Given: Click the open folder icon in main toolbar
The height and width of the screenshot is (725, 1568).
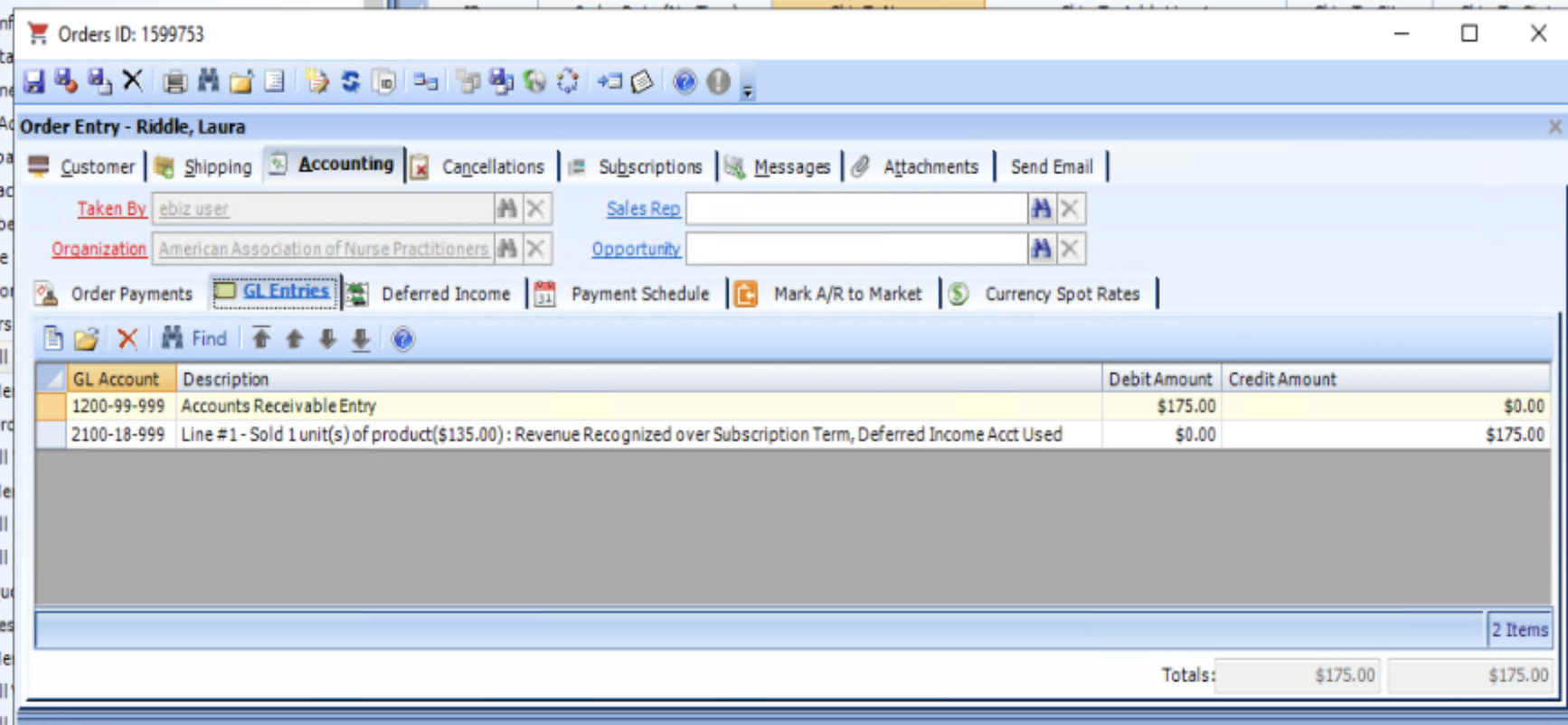Looking at the screenshot, I should pos(241,82).
